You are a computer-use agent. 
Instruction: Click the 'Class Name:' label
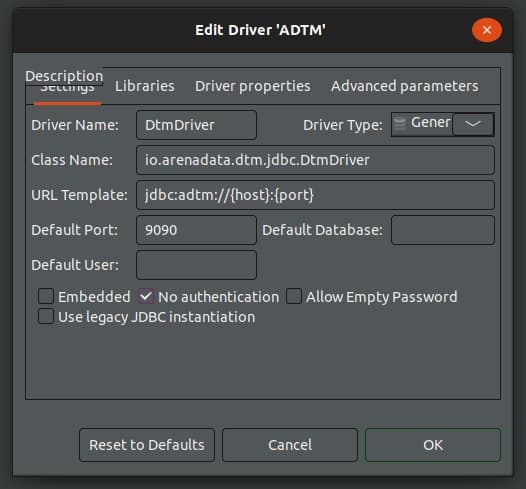[x=72, y=160]
